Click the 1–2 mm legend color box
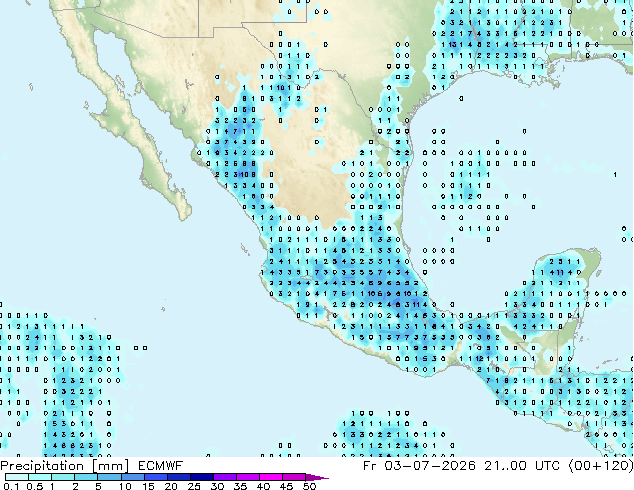 coord(63,477)
